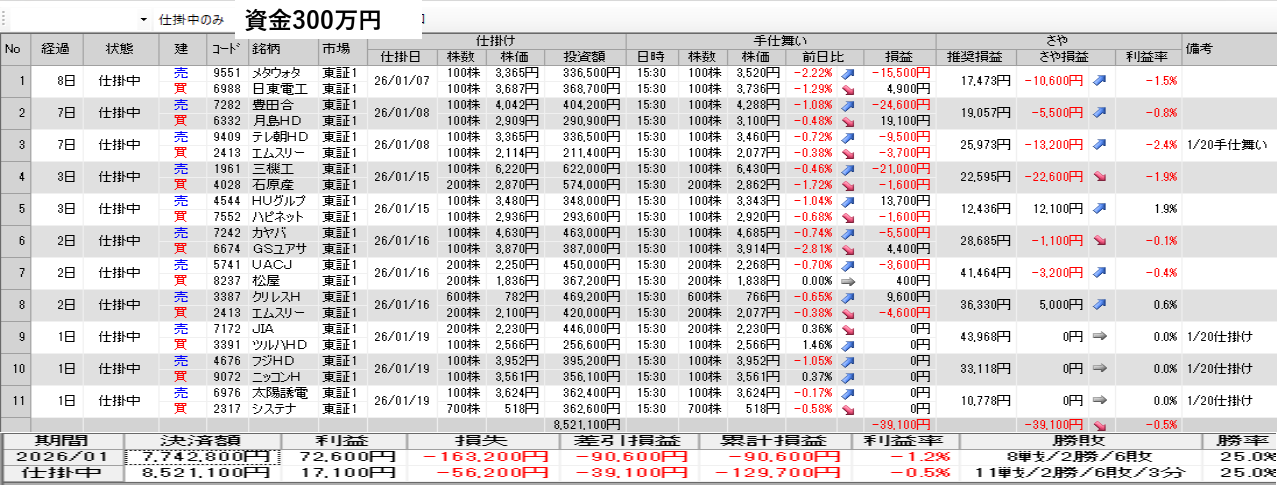This screenshot has height=485, width=1277.
Task: Click stock code 9551 in row 1
Action: [x=222, y=73]
